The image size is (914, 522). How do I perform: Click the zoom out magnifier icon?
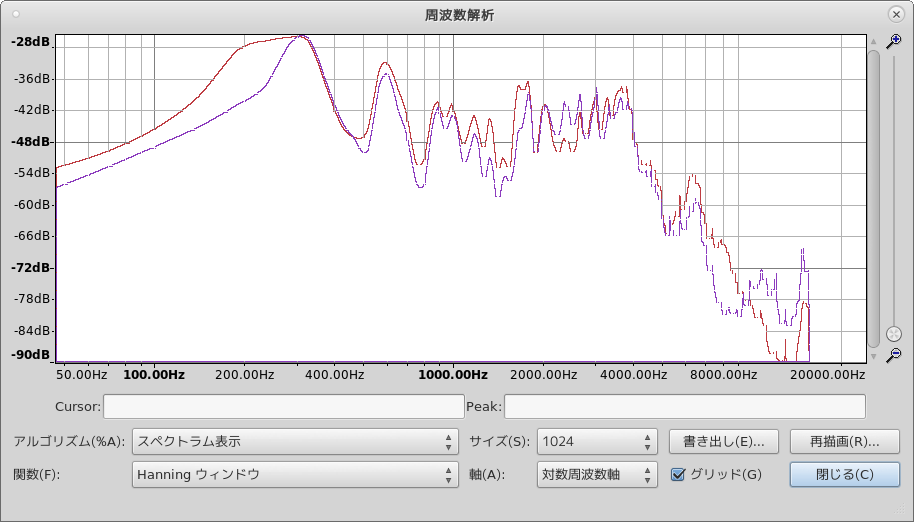[894, 355]
